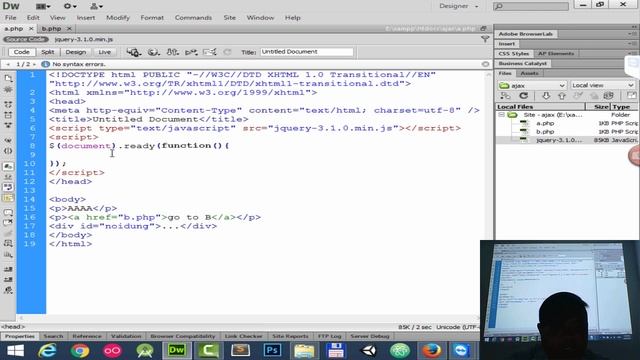The width and height of the screenshot is (640, 360).
Task: Select jquery-3.1.0 file in Local Files
Action: (558, 140)
